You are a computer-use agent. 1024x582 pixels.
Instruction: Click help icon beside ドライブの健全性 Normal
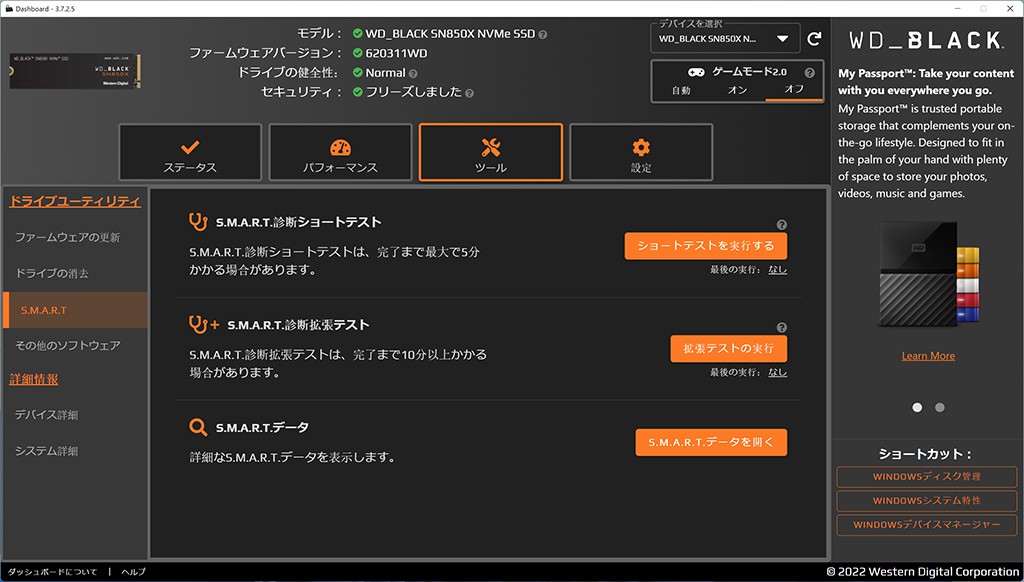pos(413,73)
